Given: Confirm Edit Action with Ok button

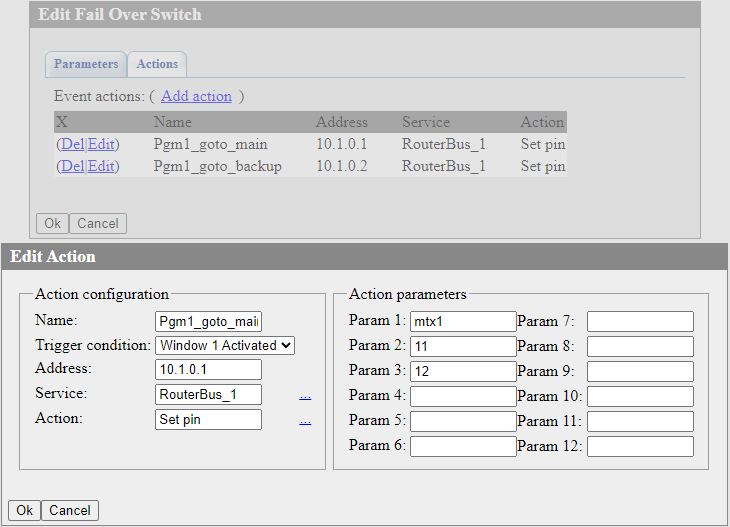Looking at the screenshot, I should [x=24, y=511].
